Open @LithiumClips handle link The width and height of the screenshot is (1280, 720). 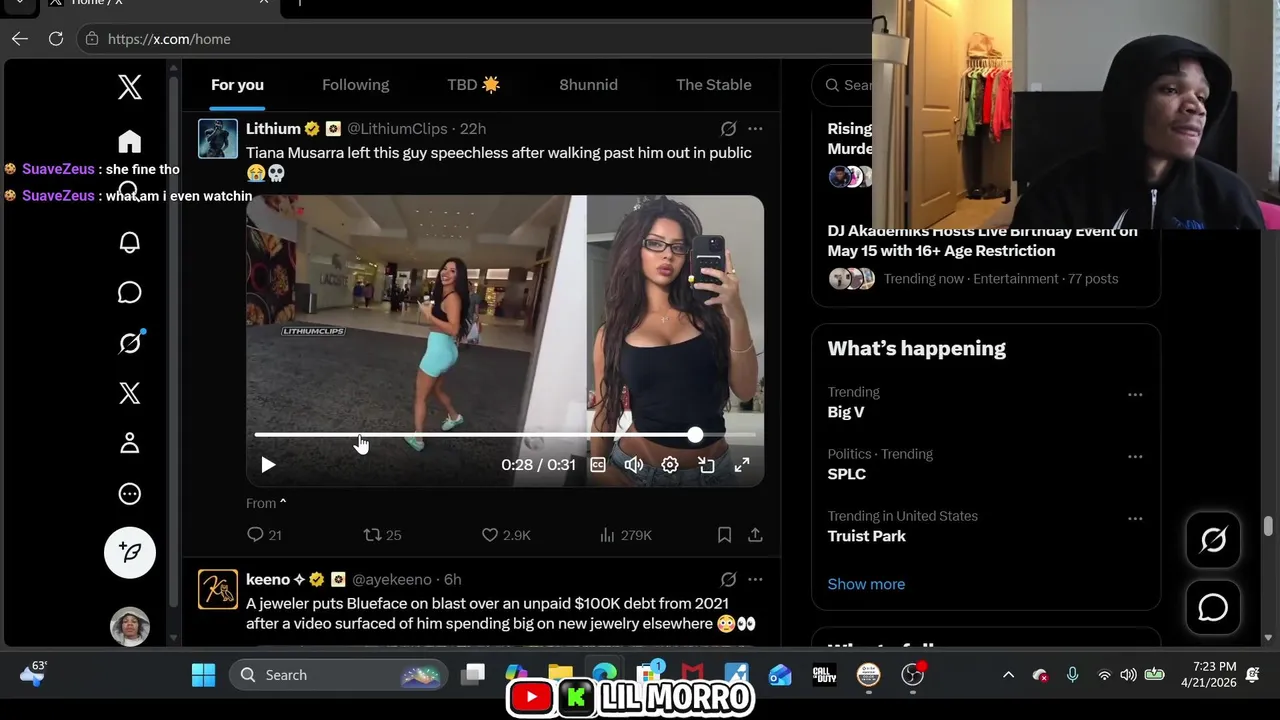pyautogui.click(x=397, y=129)
